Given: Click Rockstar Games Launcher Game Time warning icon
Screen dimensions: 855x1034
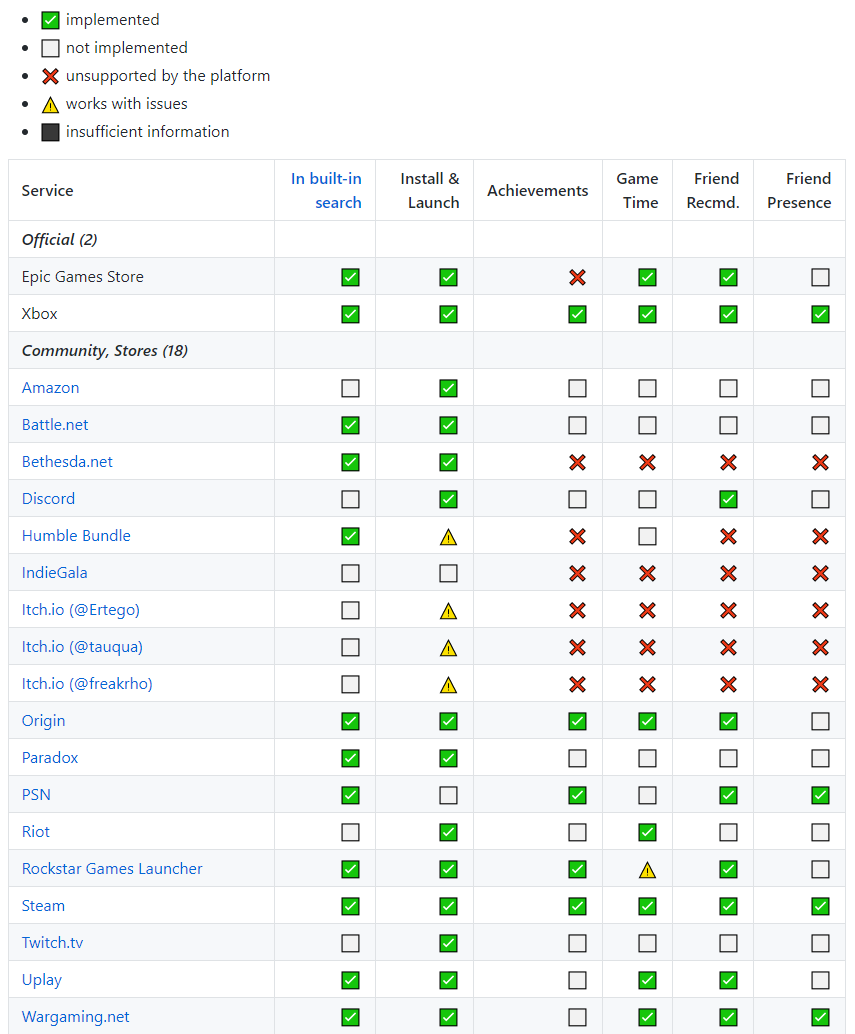Looking at the screenshot, I should (647, 870).
